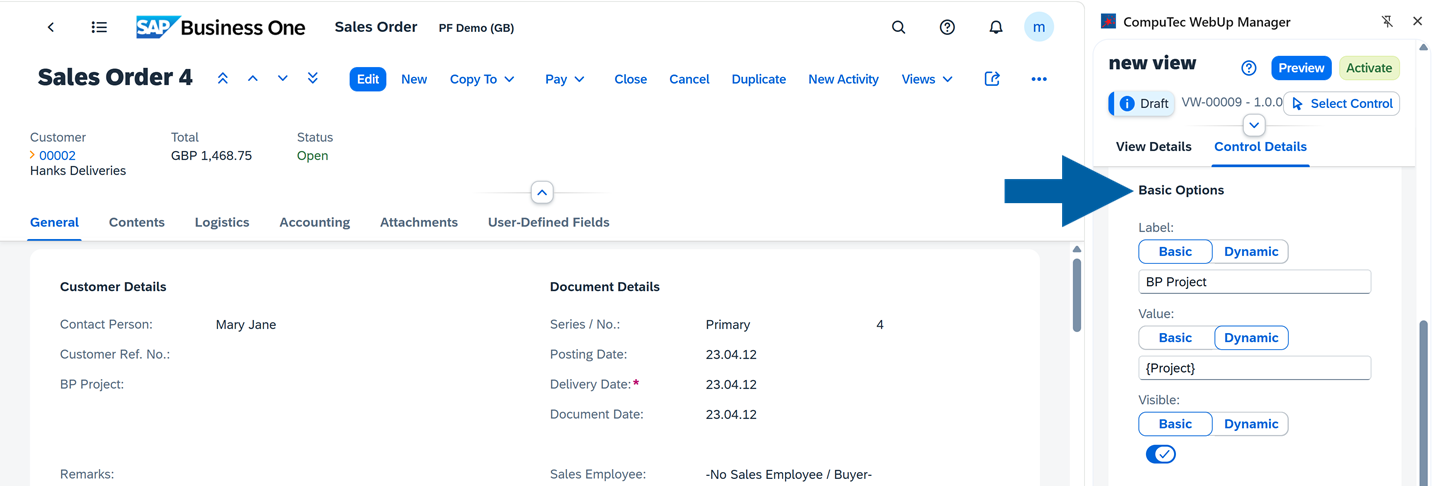Screen dimensions: 1439x486
Task: Switch to the Logistics tab
Action: (222, 222)
